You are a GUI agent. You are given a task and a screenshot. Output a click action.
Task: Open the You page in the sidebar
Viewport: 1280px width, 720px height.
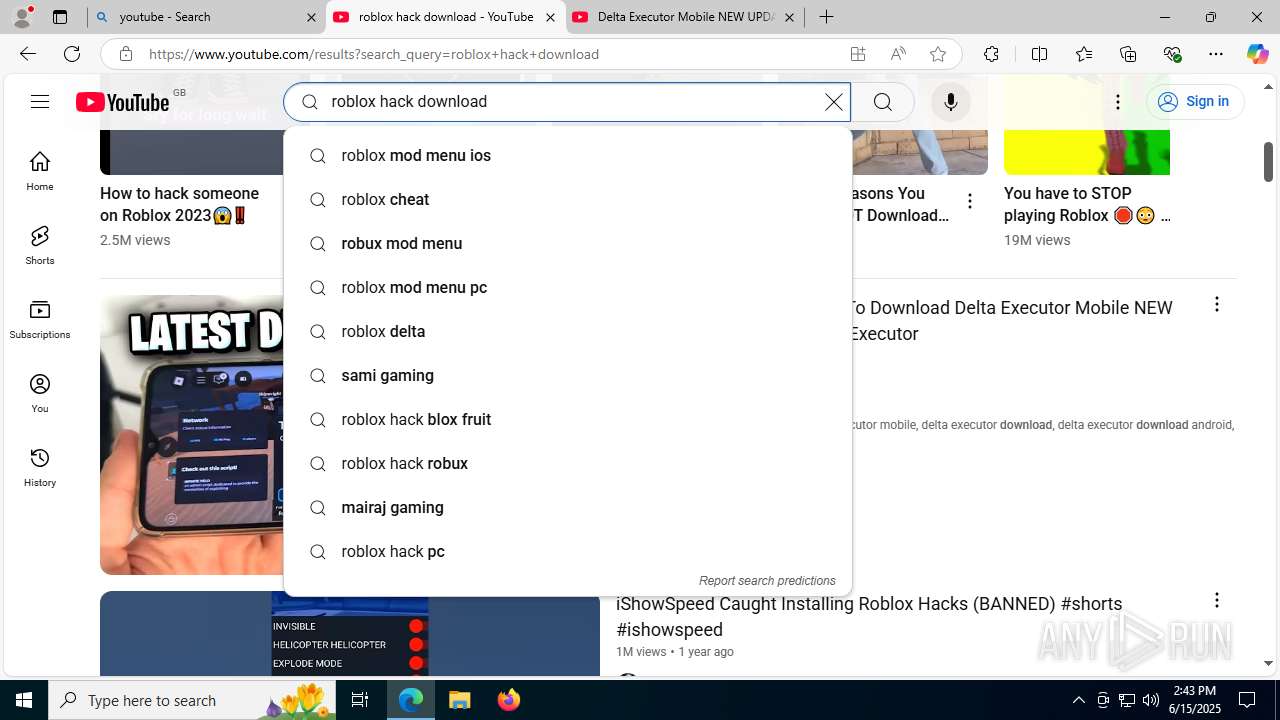click(x=40, y=393)
